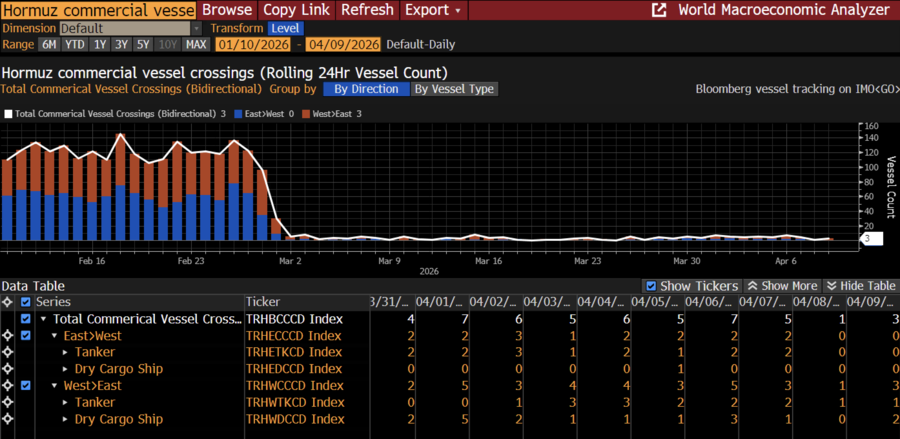Image resolution: width=900 pixels, height=439 pixels.
Task: Click the move handle icon for TRHWTKCD Tanker row
Action: [x=8, y=403]
